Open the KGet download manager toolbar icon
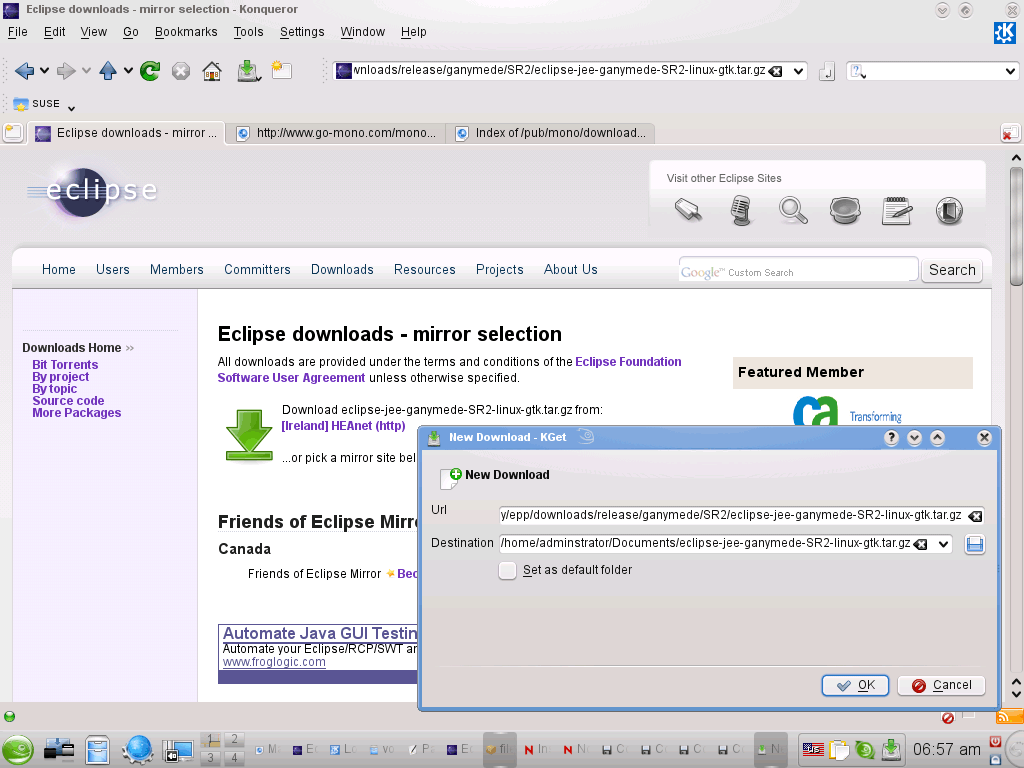 point(248,71)
